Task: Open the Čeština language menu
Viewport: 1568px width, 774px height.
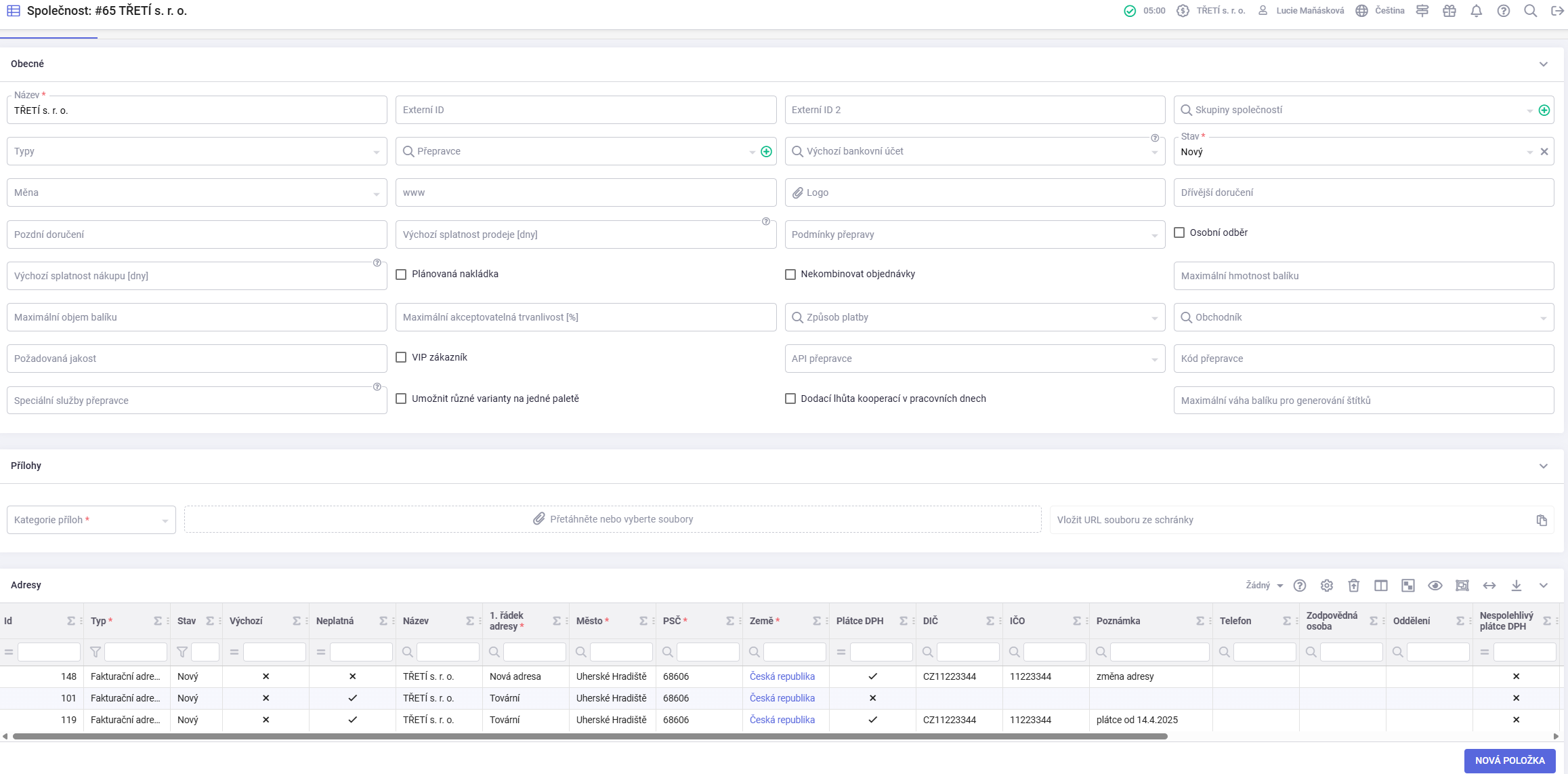Action: pos(1380,11)
